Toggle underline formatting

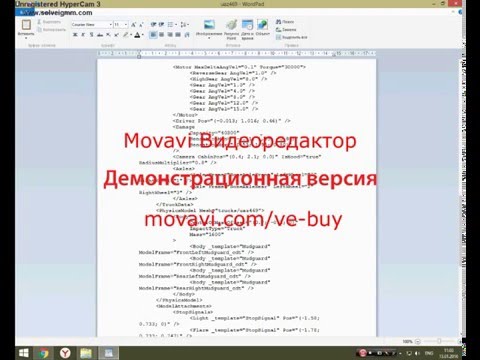tap(91, 35)
